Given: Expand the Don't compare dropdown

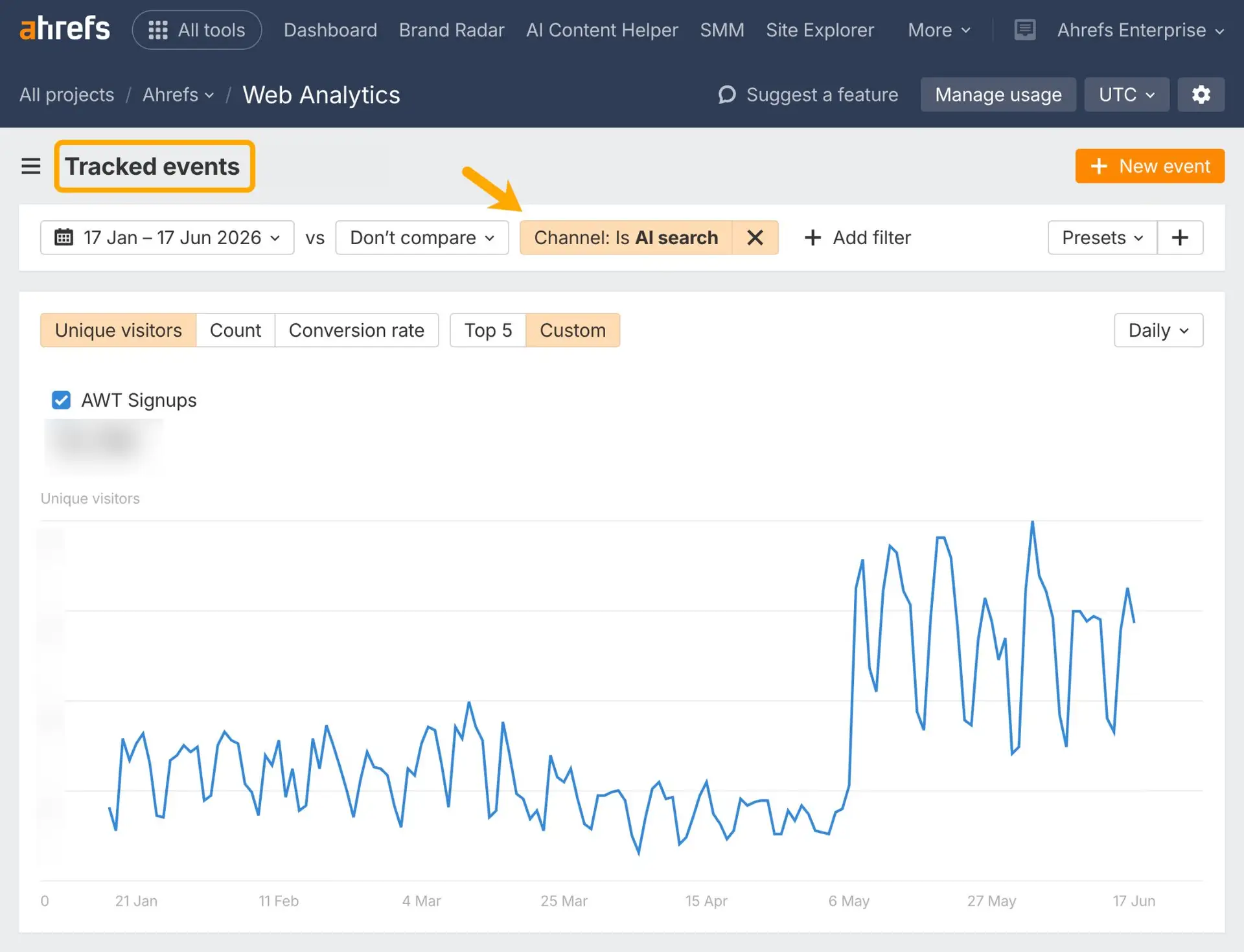Looking at the screenshot, I should point(422,238).
